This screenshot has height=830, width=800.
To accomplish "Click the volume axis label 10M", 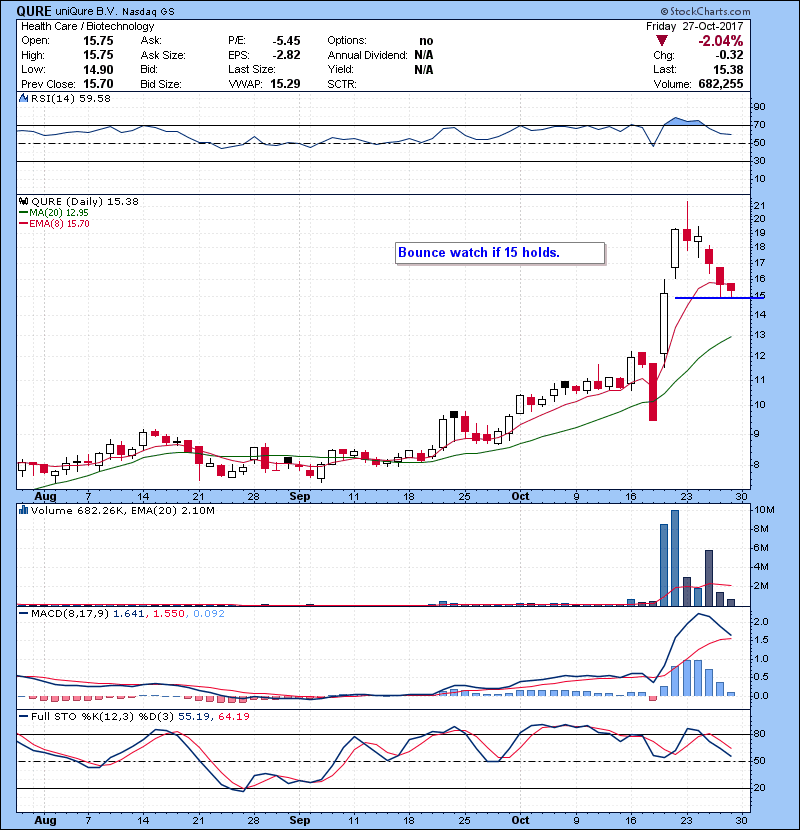I will coord(763,510).
